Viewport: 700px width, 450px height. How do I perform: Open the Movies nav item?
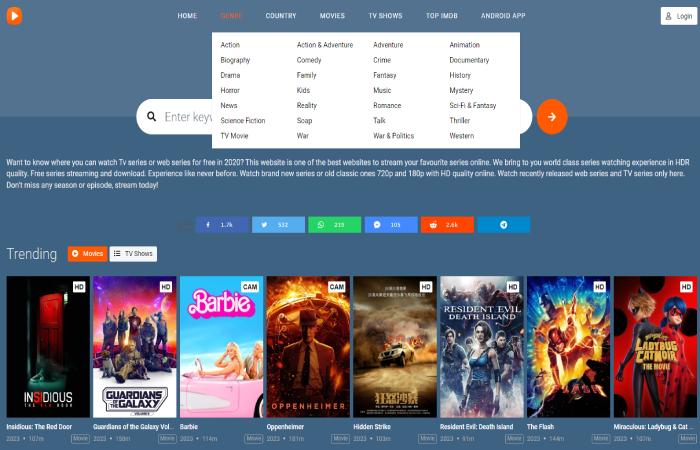[x=332, y=16]
